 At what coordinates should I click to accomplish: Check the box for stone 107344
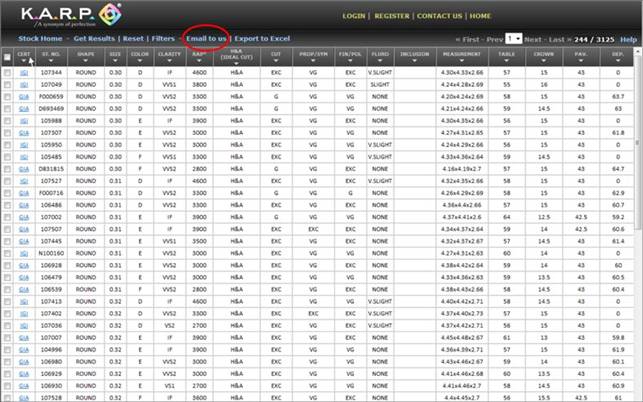pyautogui.click(x=7, y=73)
